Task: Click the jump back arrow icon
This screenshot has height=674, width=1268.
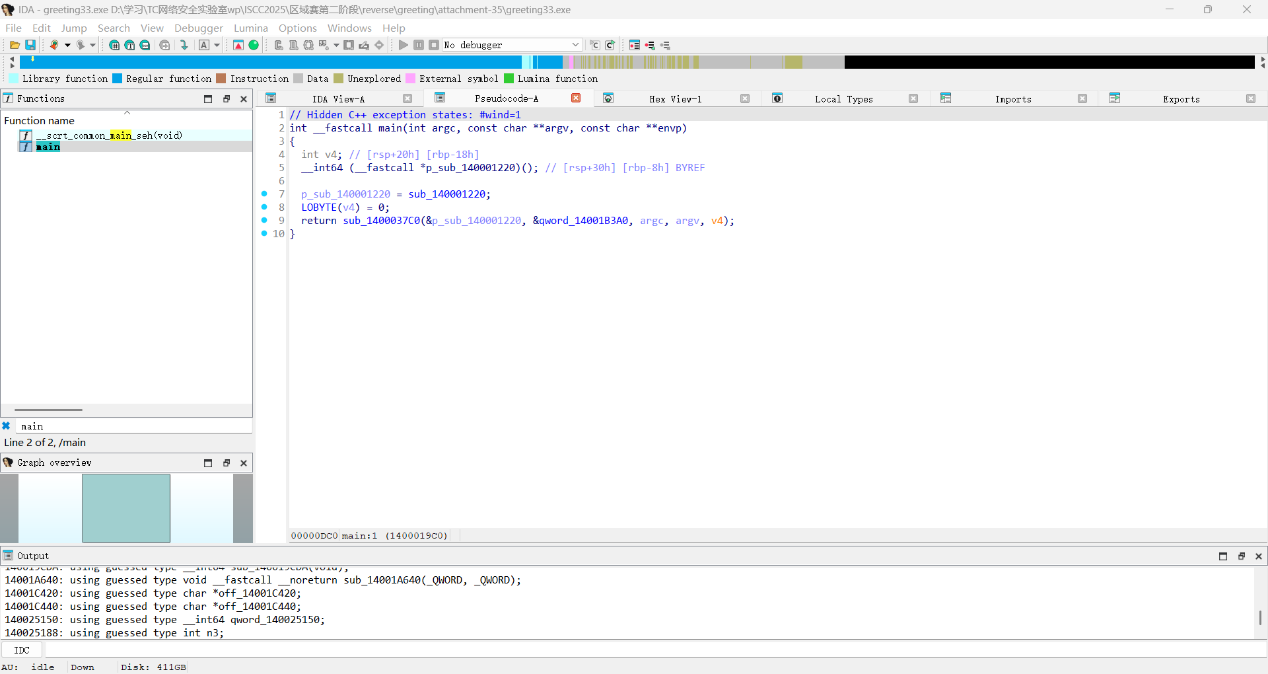Action: tap(53, 45)
